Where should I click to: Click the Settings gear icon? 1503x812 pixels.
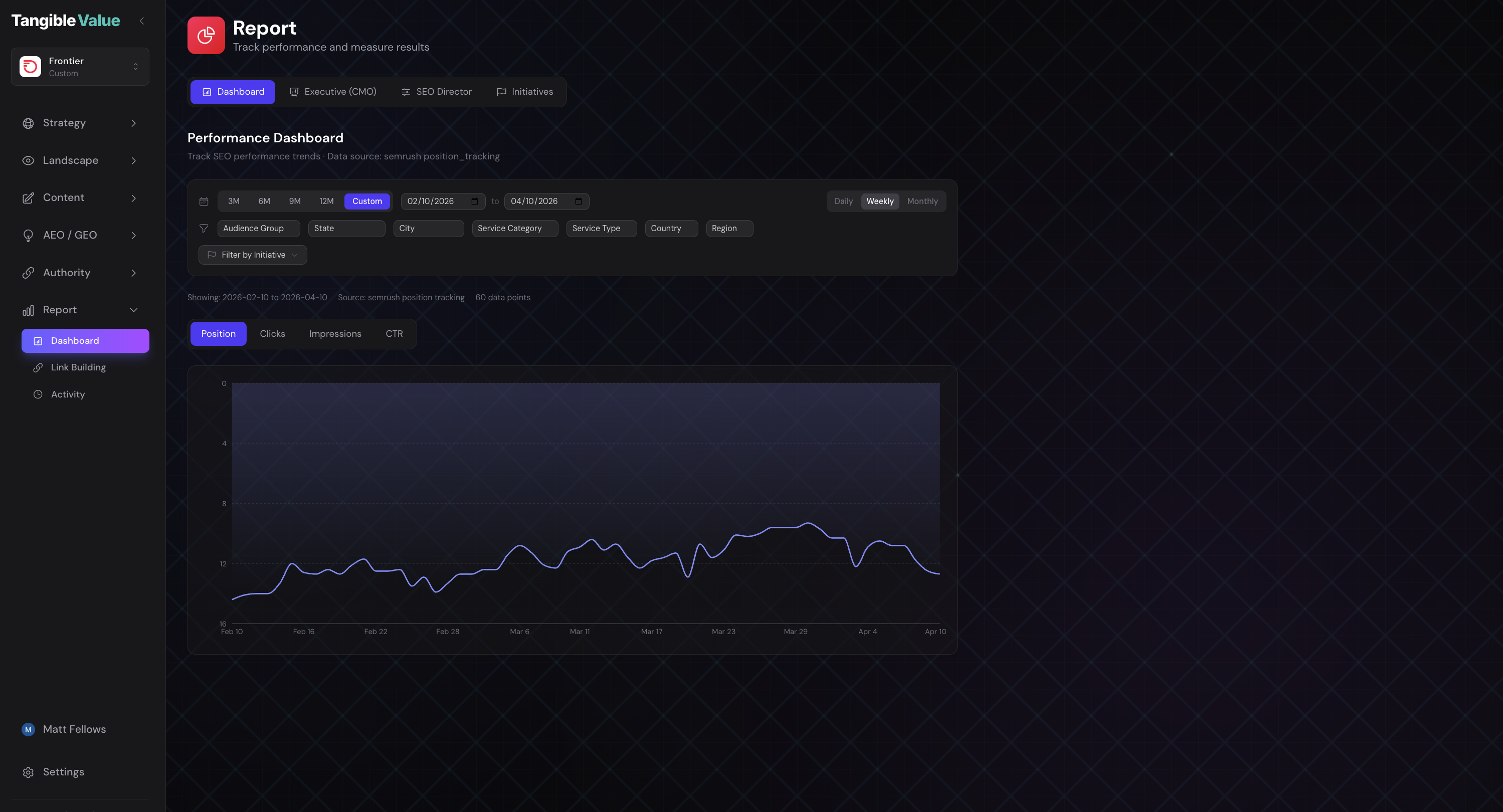[28, 771]
